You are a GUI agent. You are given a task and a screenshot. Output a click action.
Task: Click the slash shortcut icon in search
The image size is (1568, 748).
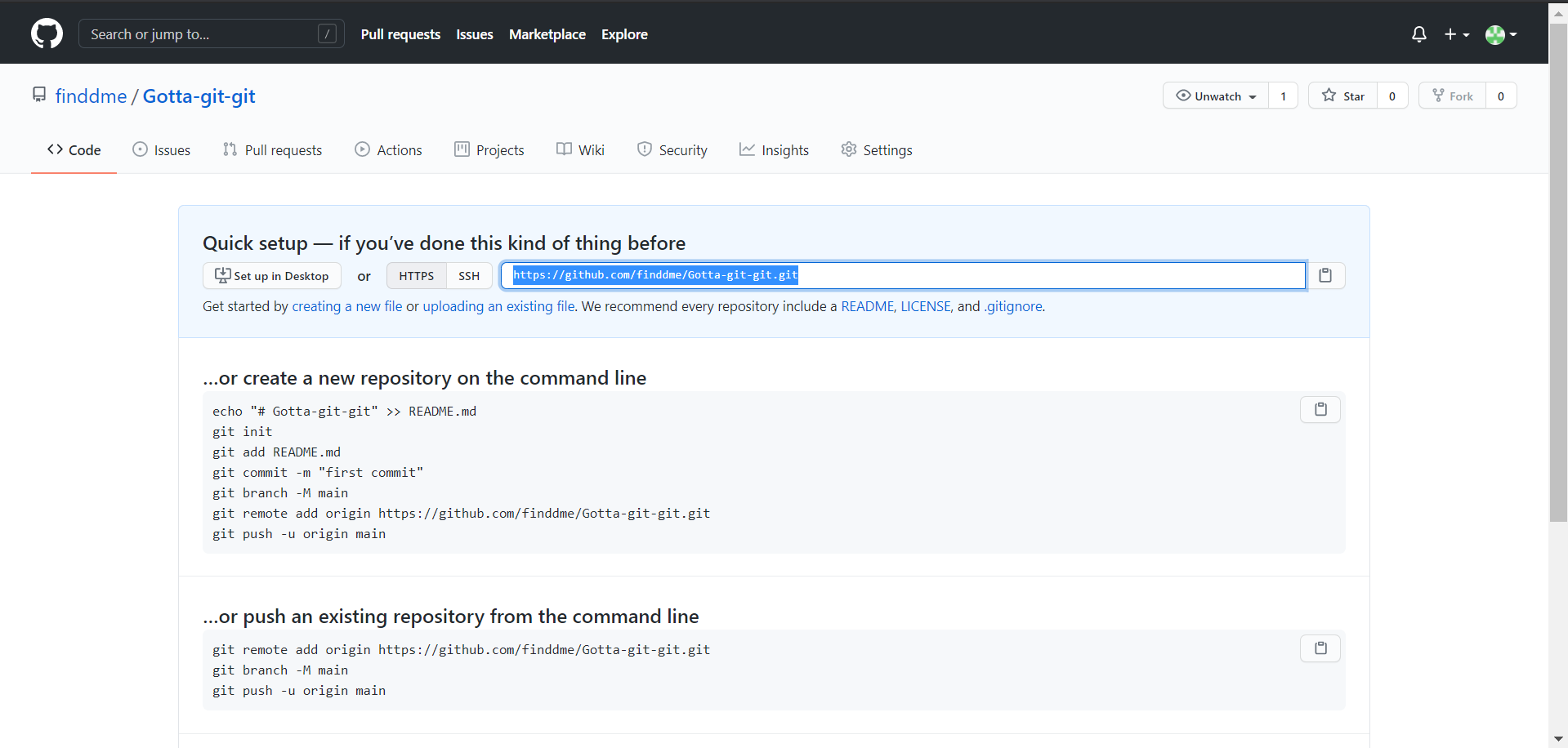click(x=327, y=33)
